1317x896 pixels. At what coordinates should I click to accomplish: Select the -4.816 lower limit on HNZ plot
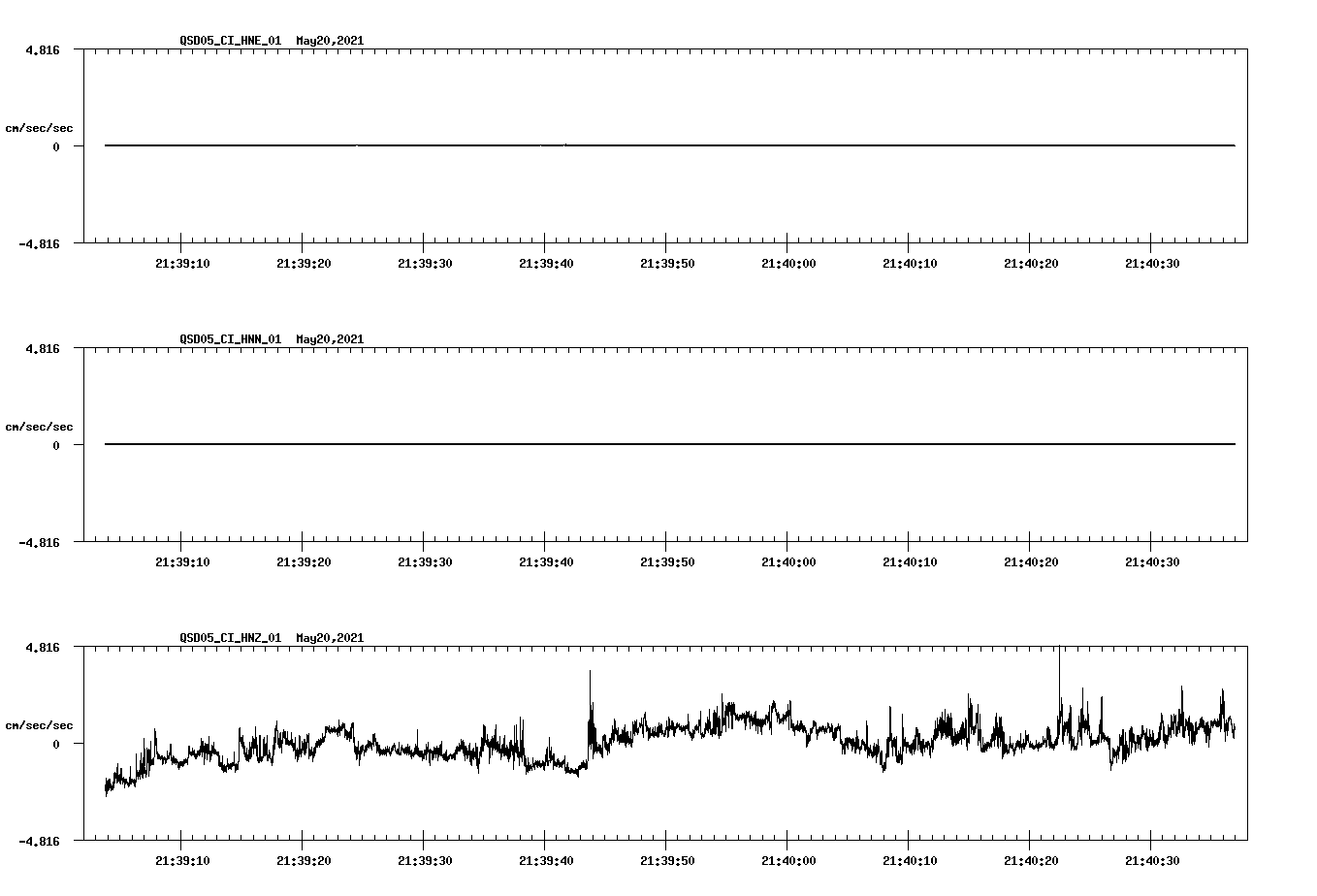[x=40, y=841]
